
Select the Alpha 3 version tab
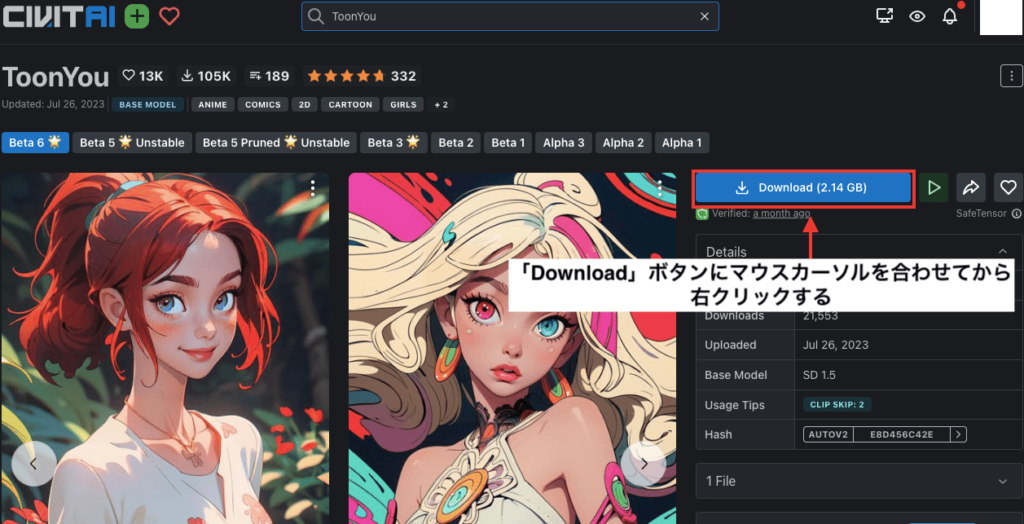coord(564,142)
